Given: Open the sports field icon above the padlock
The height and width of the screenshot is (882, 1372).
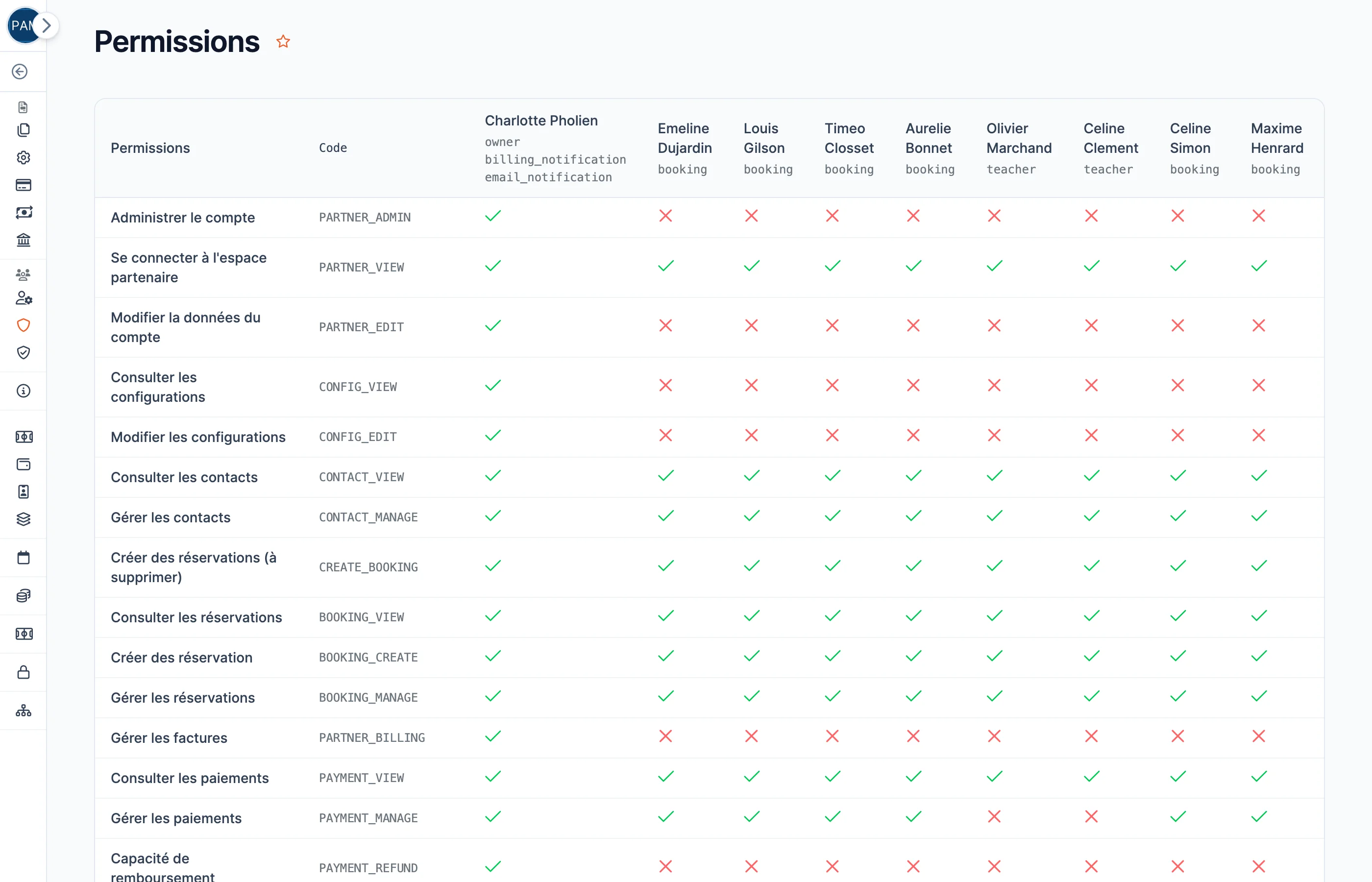Looking at the screenshot, I should click(x=24, y=634).
